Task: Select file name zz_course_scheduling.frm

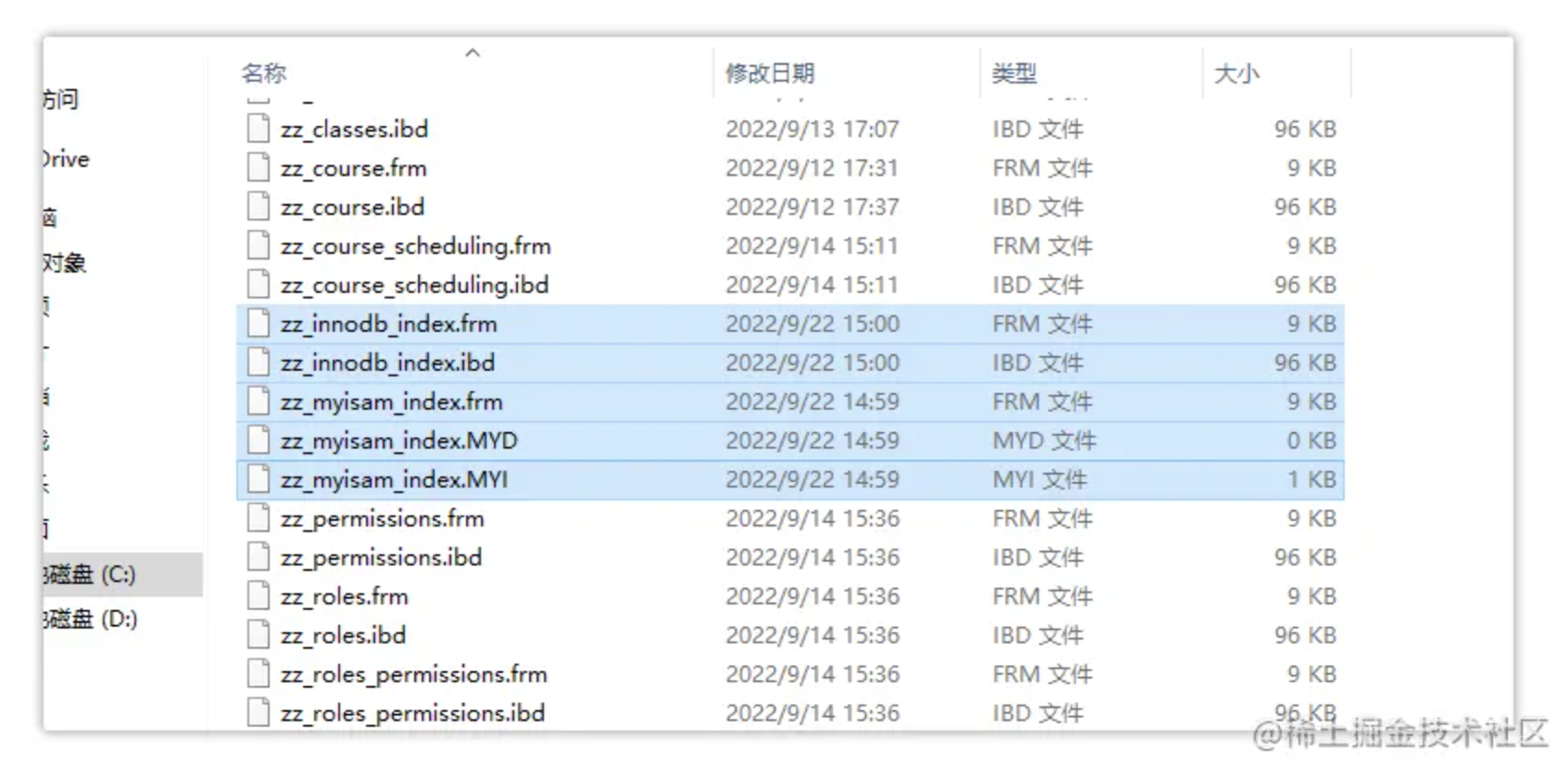Action: (416, 246)
